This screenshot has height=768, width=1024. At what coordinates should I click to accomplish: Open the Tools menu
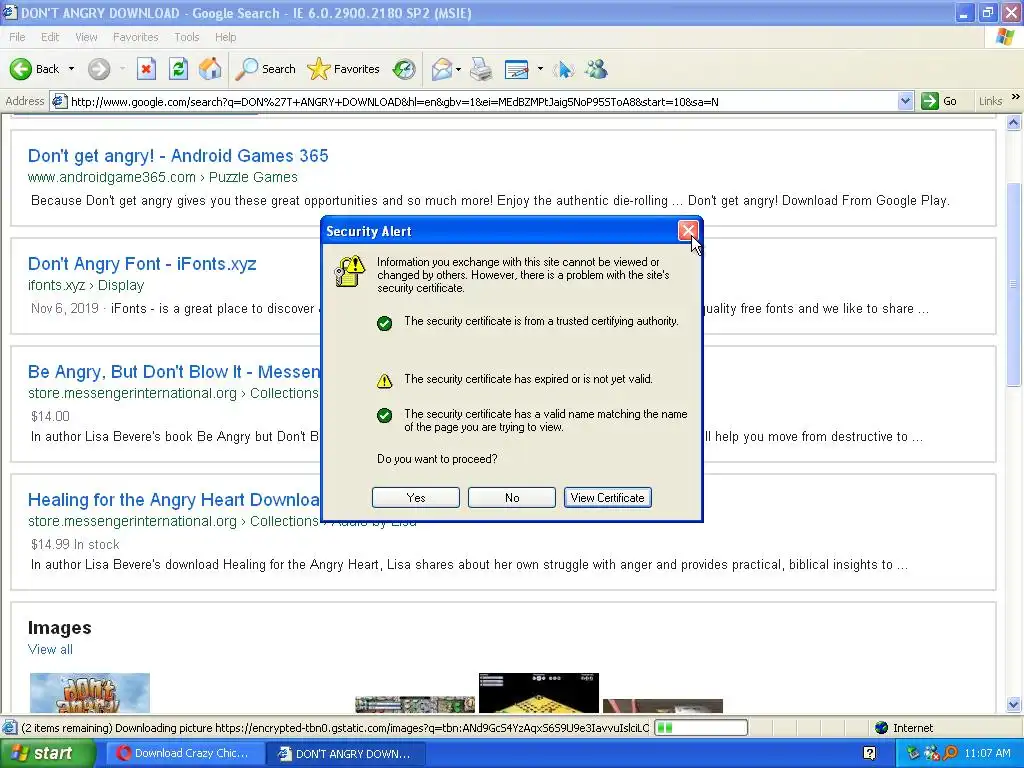pos(186,37)
